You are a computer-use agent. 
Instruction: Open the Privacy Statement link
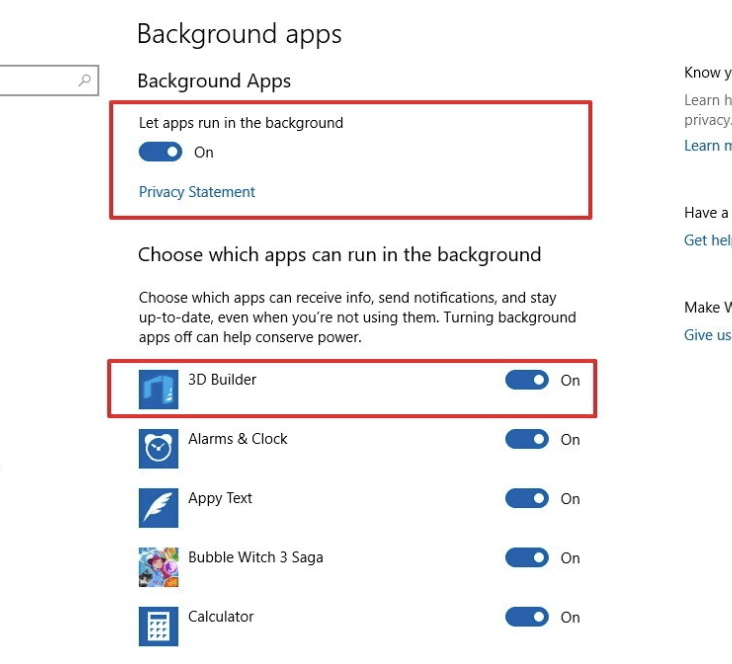(x=197, y=192)
